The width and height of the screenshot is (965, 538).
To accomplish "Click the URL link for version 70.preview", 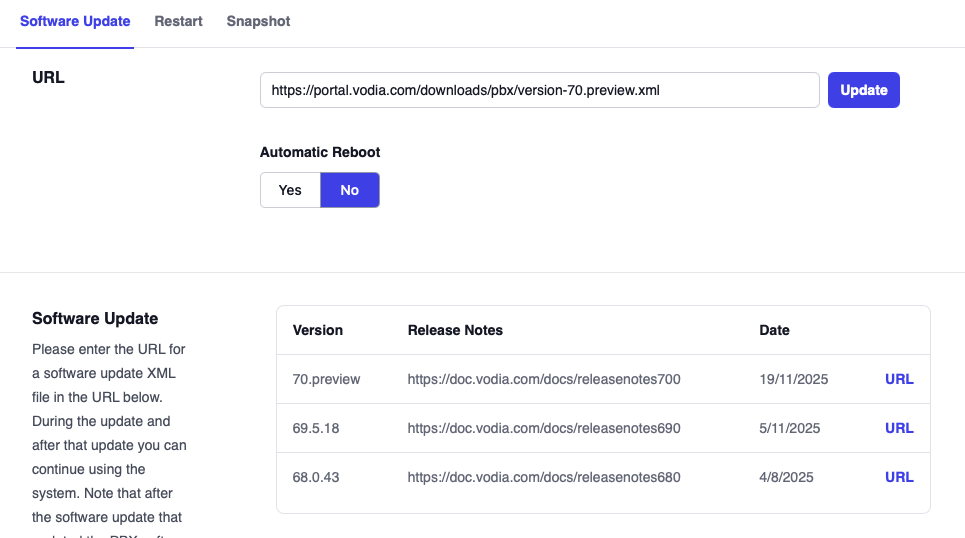I will click(899, 379).
